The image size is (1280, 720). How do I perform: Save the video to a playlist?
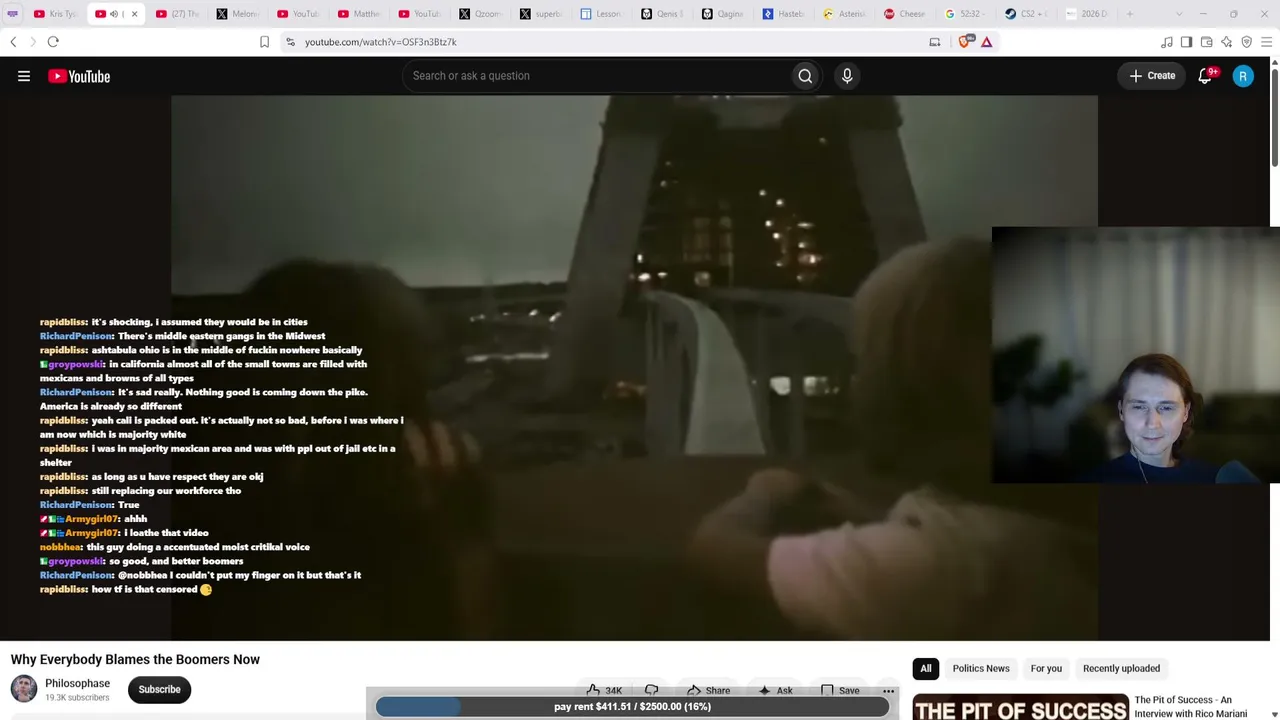[840, 690]
